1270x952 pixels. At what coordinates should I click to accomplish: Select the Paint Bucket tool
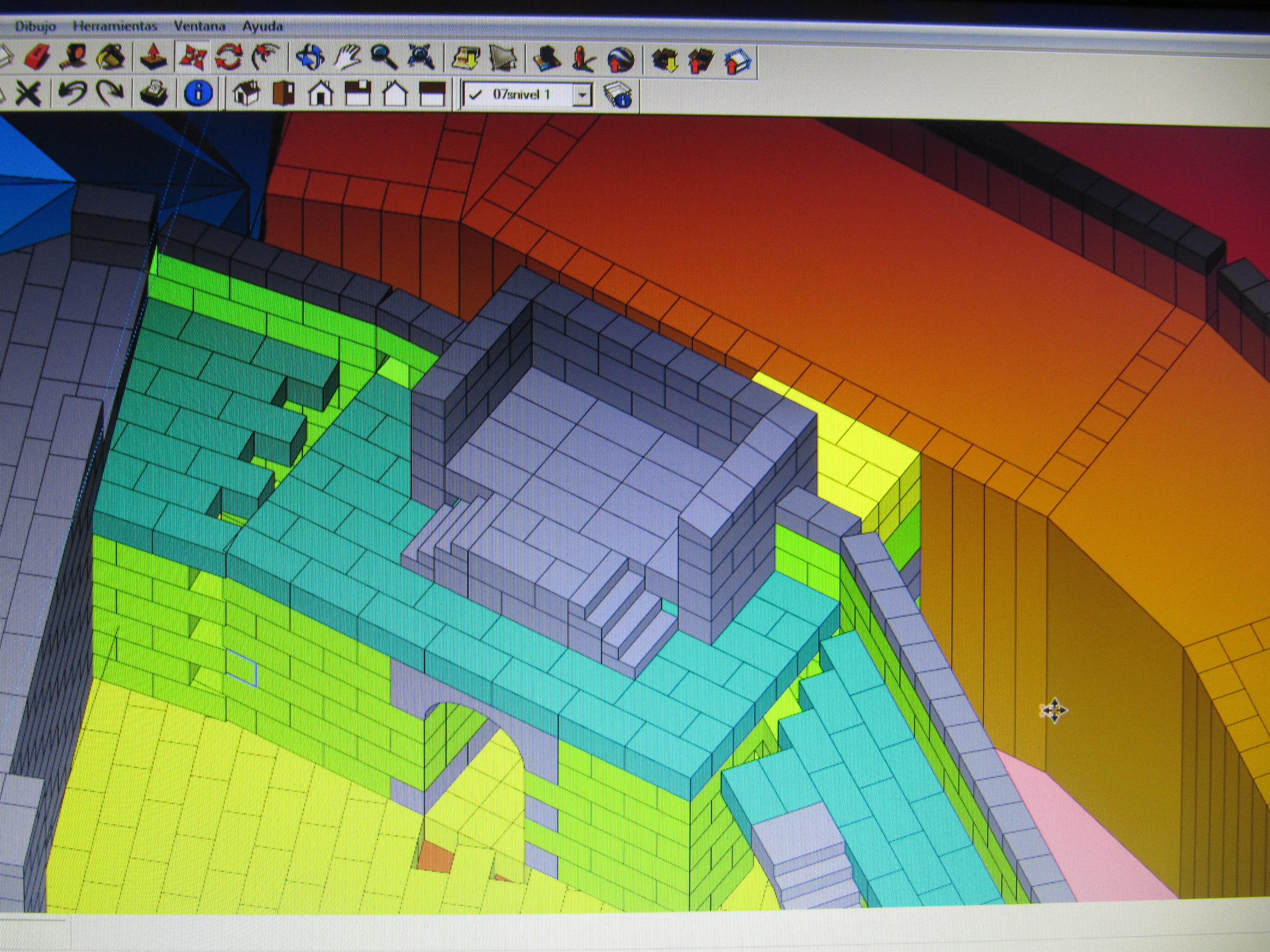click(111, 57)
